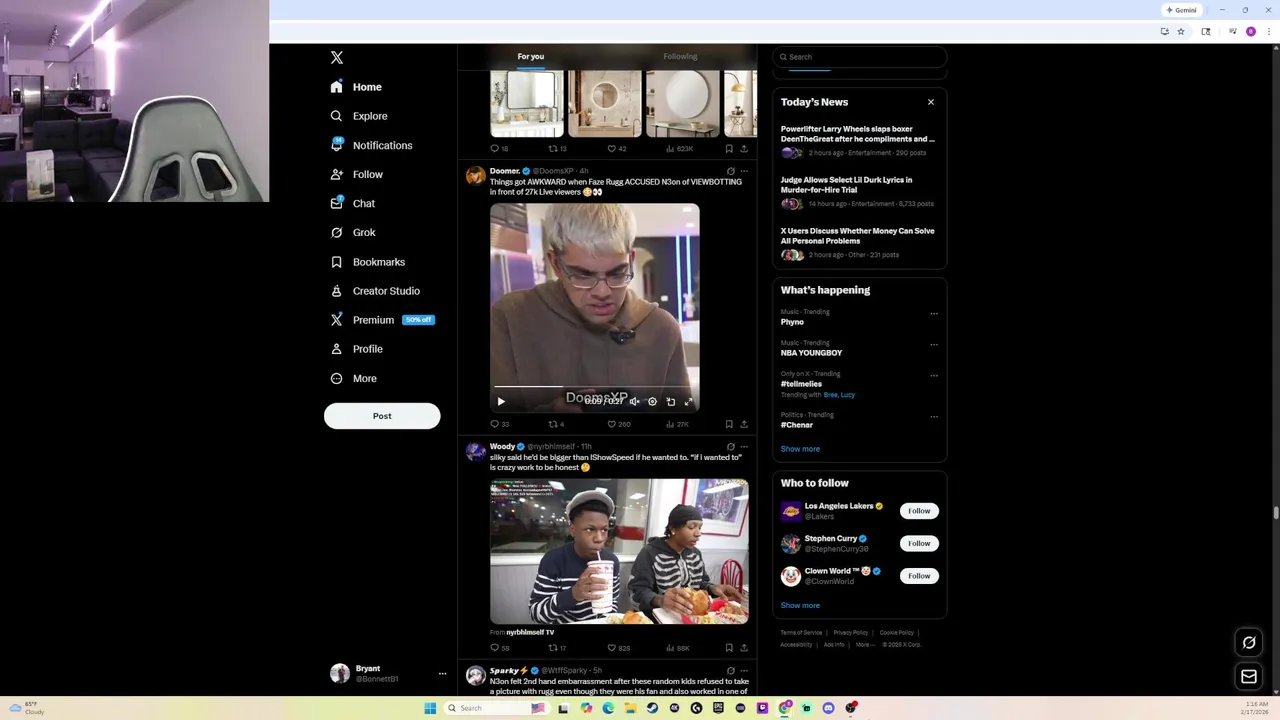Bookmark the Woody post

coord(729,648)
